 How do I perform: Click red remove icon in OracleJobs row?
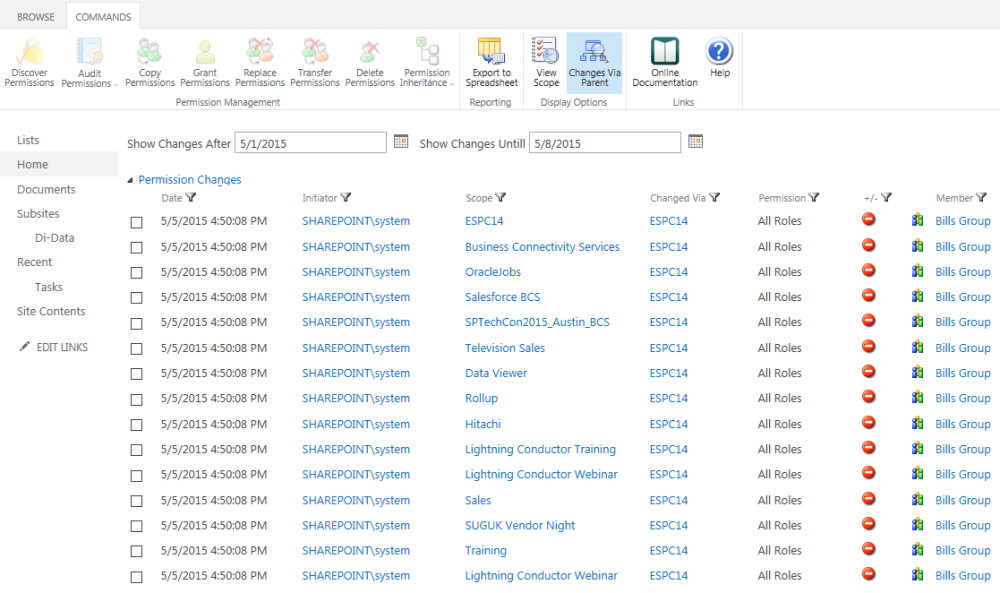tap(868, 270)
